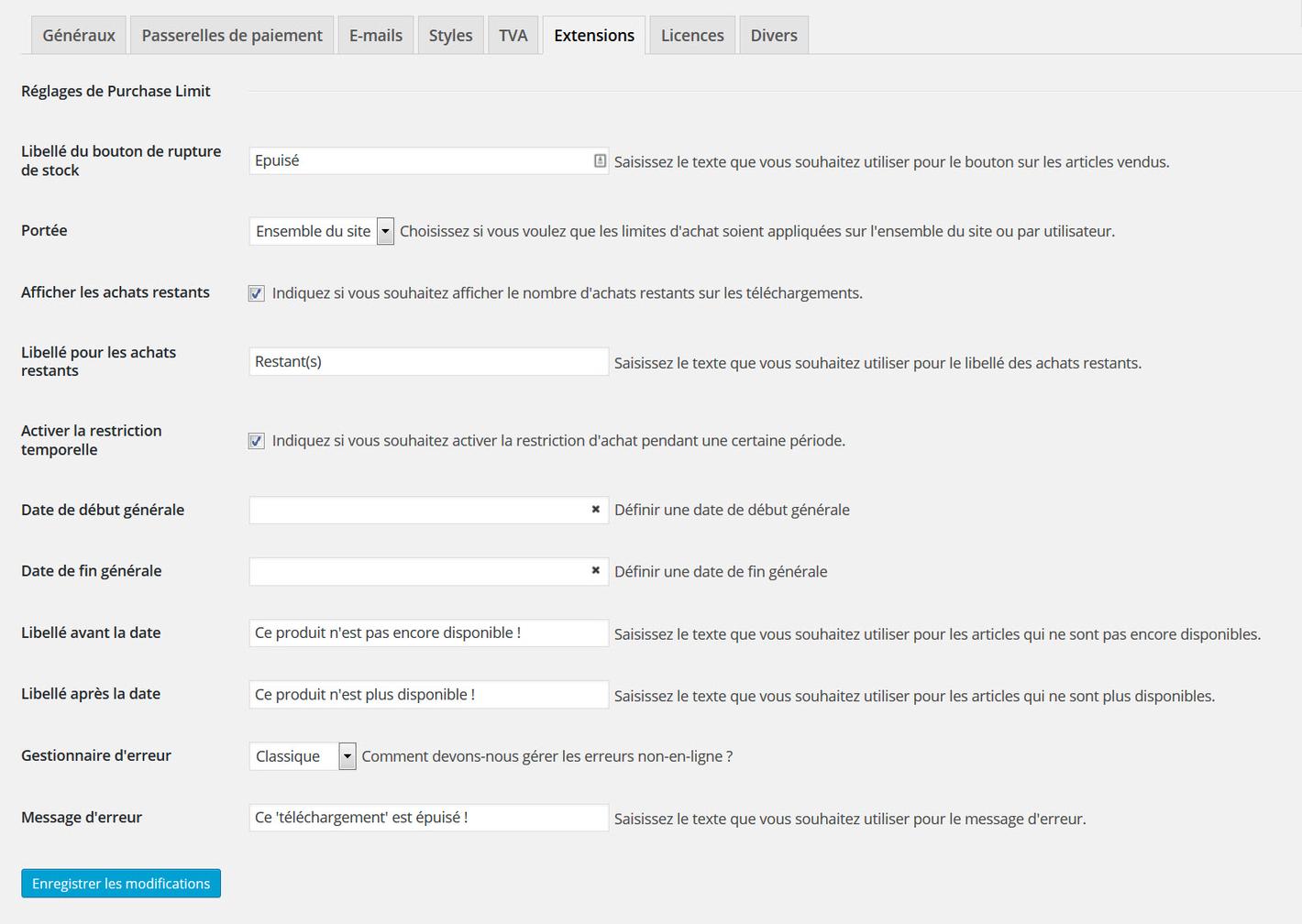Open the Passerelles de paiement tab
The width and height of the screenshot is (1302, 924).
pyautogui.click(x=232, y=36)
